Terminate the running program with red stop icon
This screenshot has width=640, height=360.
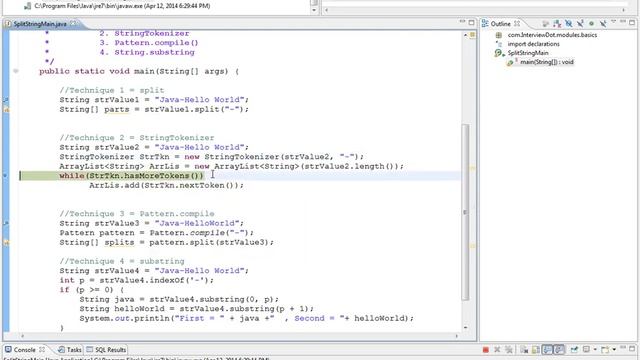click(x=486, y=350)
